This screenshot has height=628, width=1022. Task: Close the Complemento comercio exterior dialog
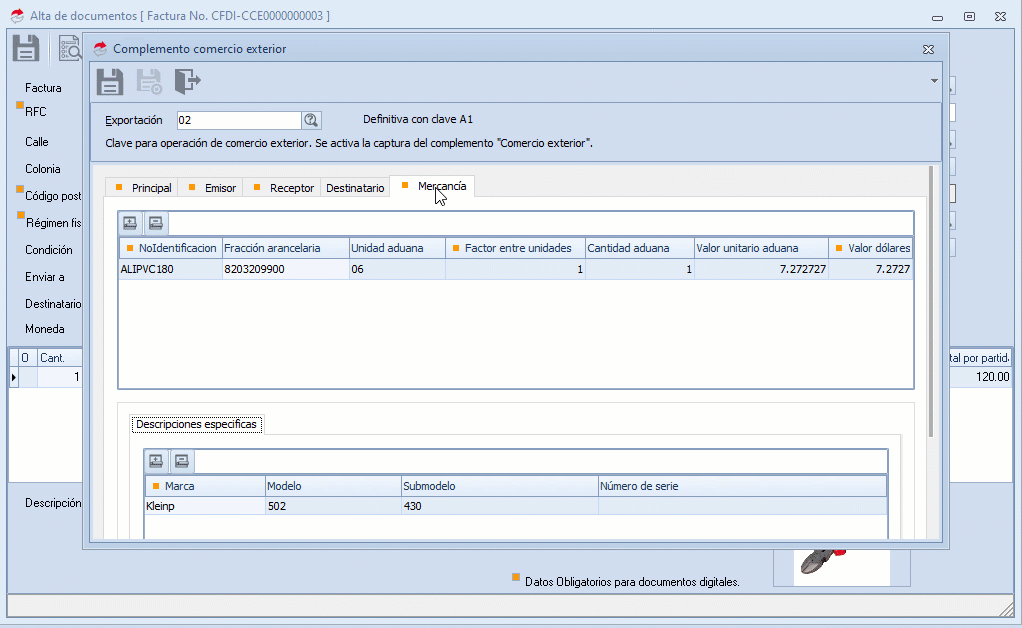pos(927,48)
